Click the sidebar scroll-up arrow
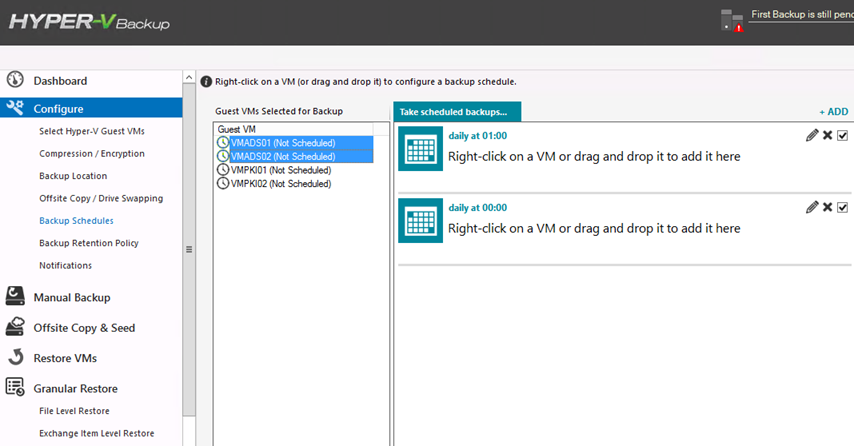The image size is (854, 446). click(x=189, y=77)
